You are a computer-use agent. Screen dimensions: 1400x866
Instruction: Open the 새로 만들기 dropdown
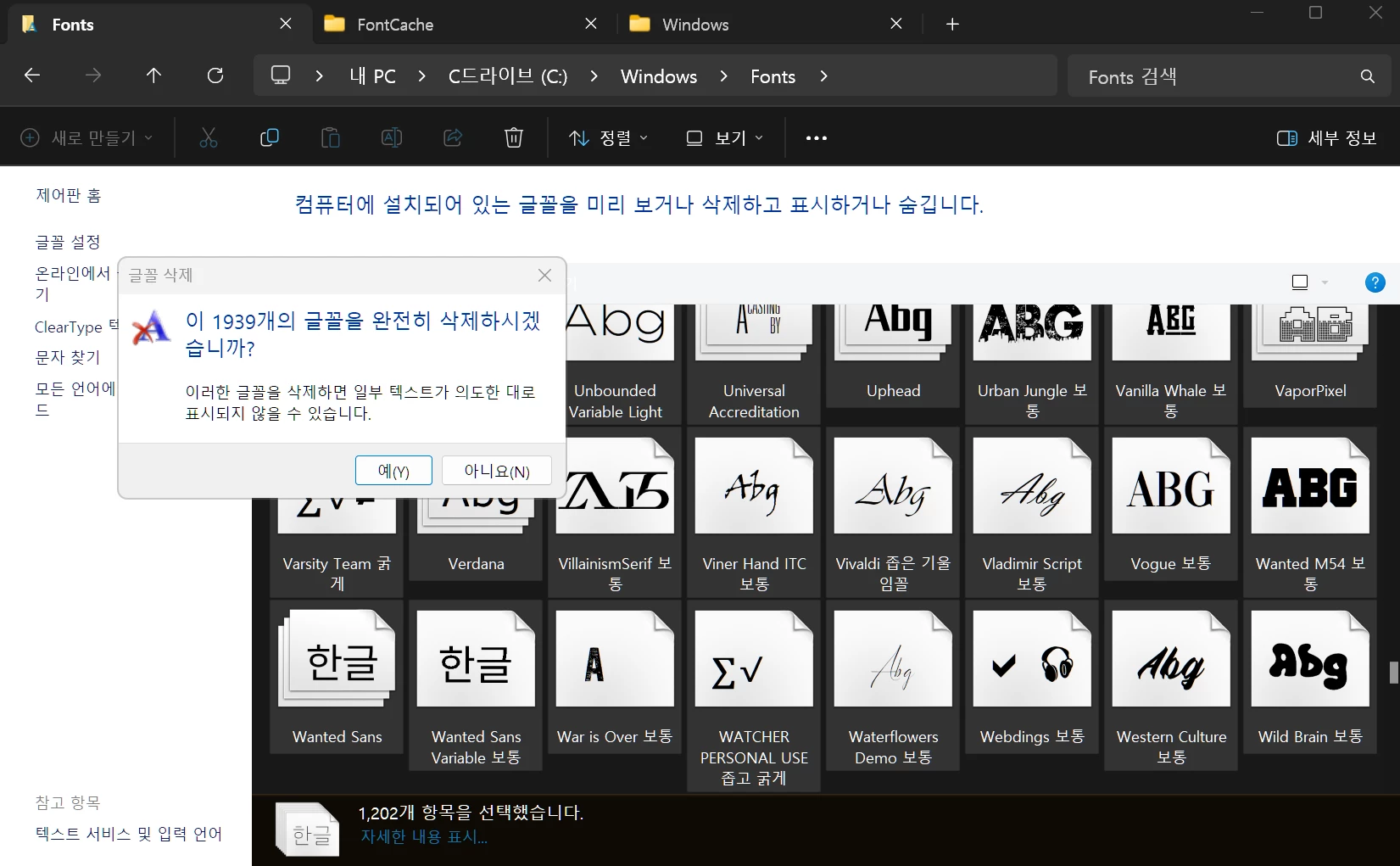tap(86, 137)
